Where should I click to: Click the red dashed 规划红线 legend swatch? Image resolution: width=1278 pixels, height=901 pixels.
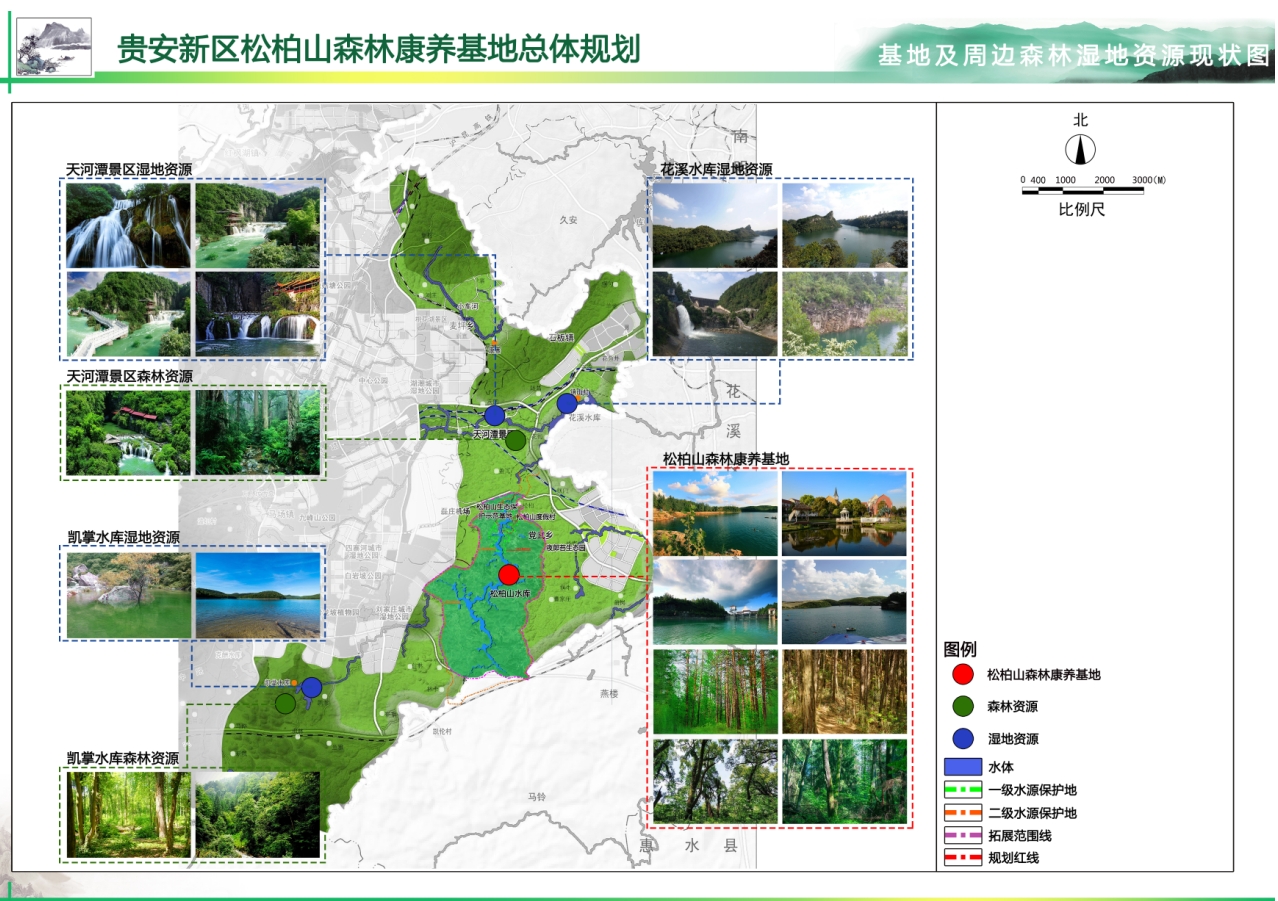(962, 857)
